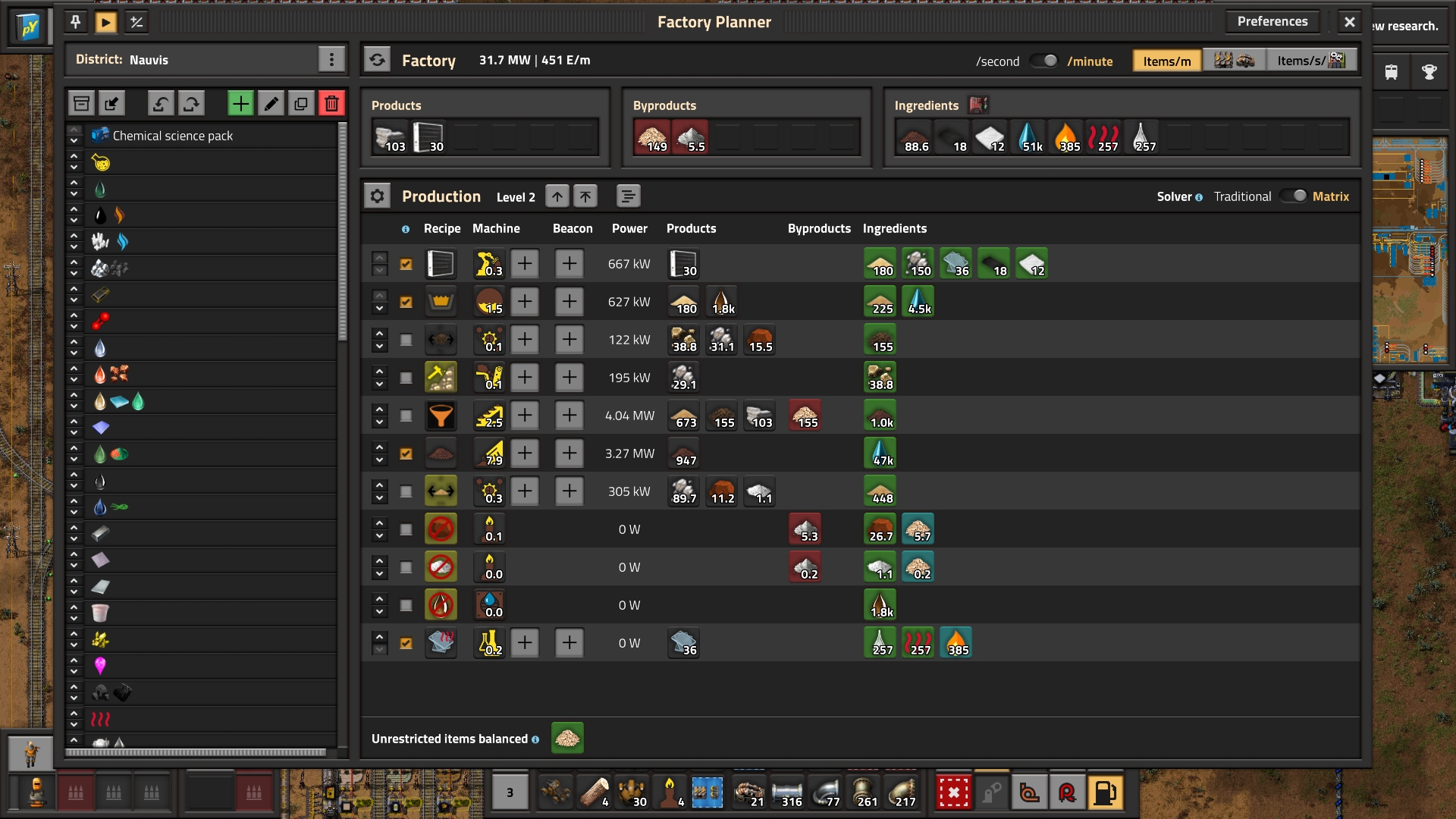Move the Chemical science pack item down
The height and width of the screenshot is (819, 1456).
[74, 141]
